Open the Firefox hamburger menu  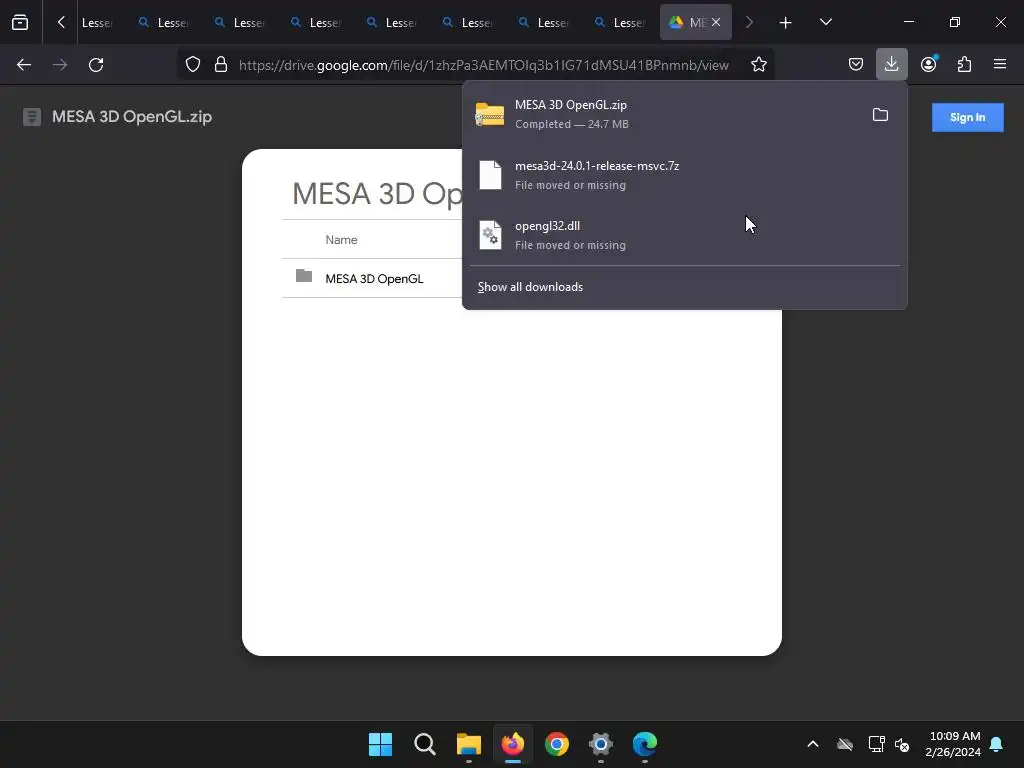click(x=999, y=64)
